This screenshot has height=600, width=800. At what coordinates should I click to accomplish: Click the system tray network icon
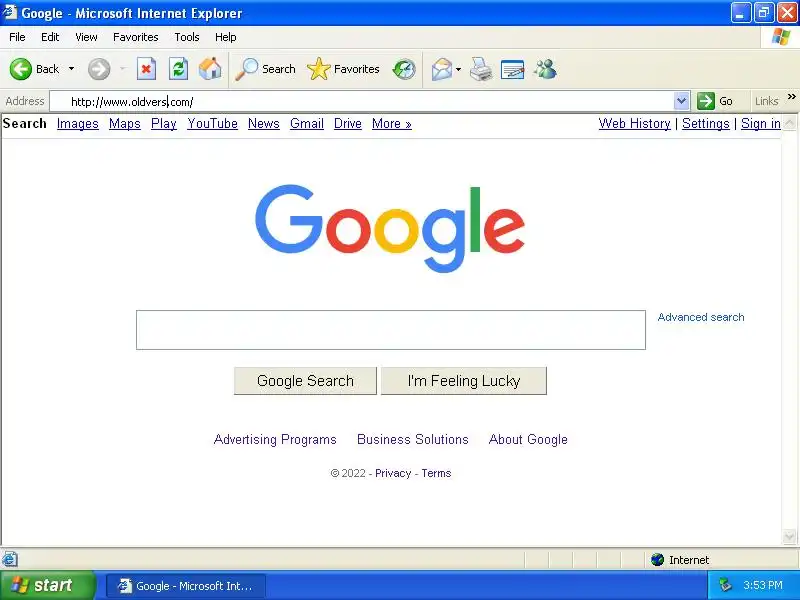tap(725, 585)
